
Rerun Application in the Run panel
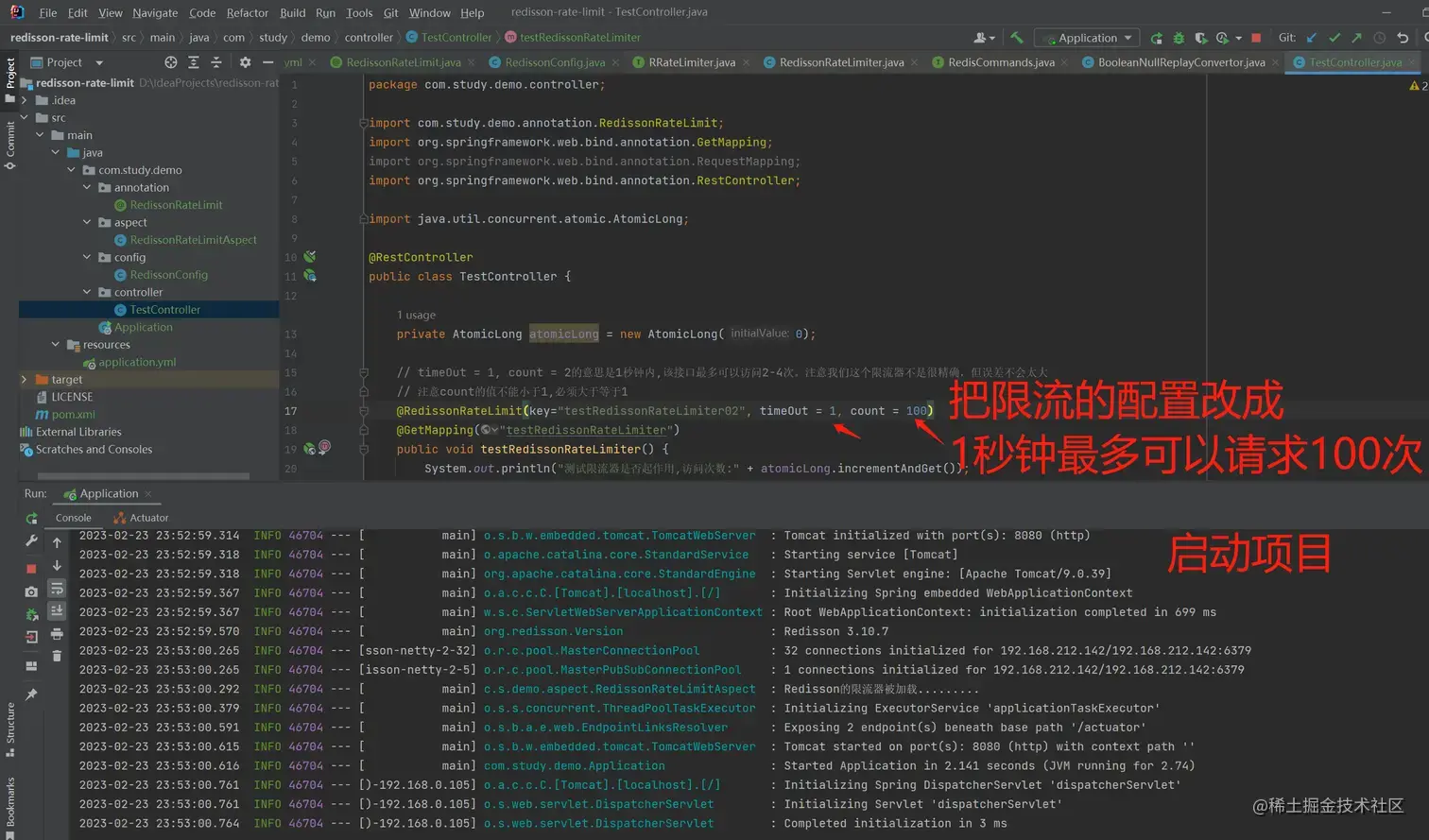[31, 519]
